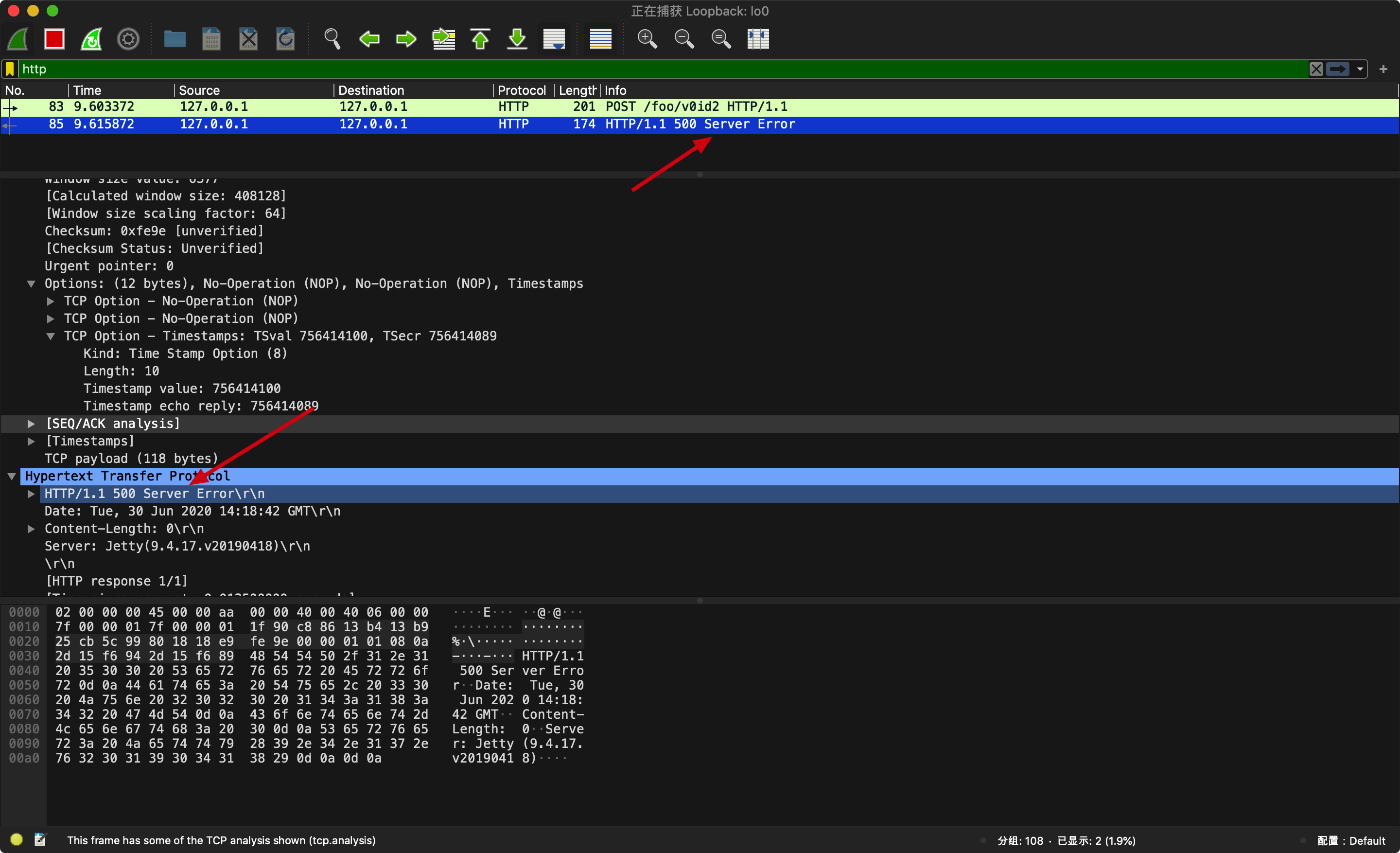Apply the display filter with arrow button
Screen dimensions: 1400x853
pyautogui.click(x=1338, y=70)
